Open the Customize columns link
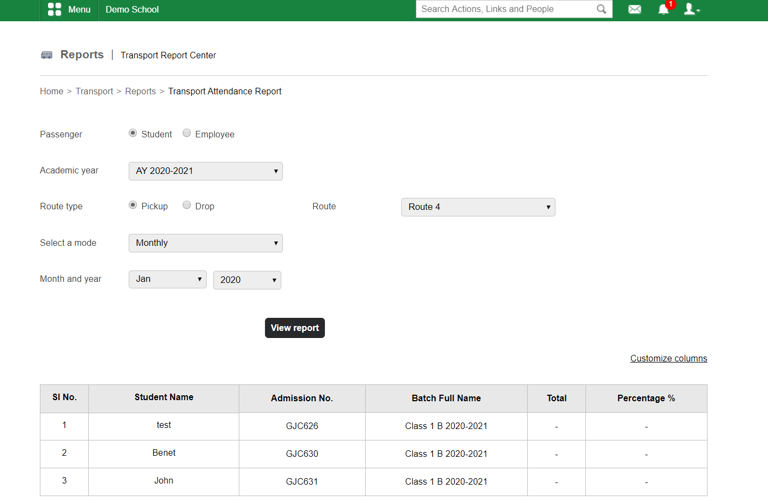Screen dimensions: 768x501 tap(669, 358)
